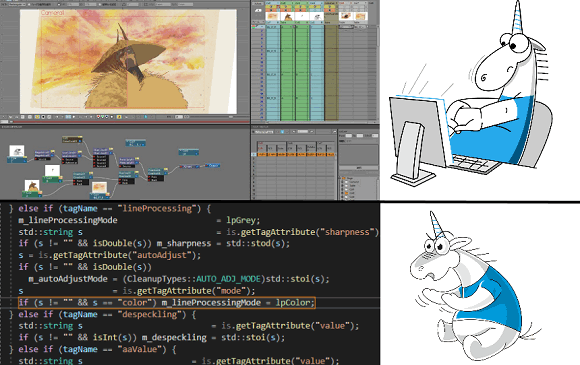Click the blue channel button in viewer toolbar
The height and width of the screenshot is (365, 580).
tap(107, 117)
